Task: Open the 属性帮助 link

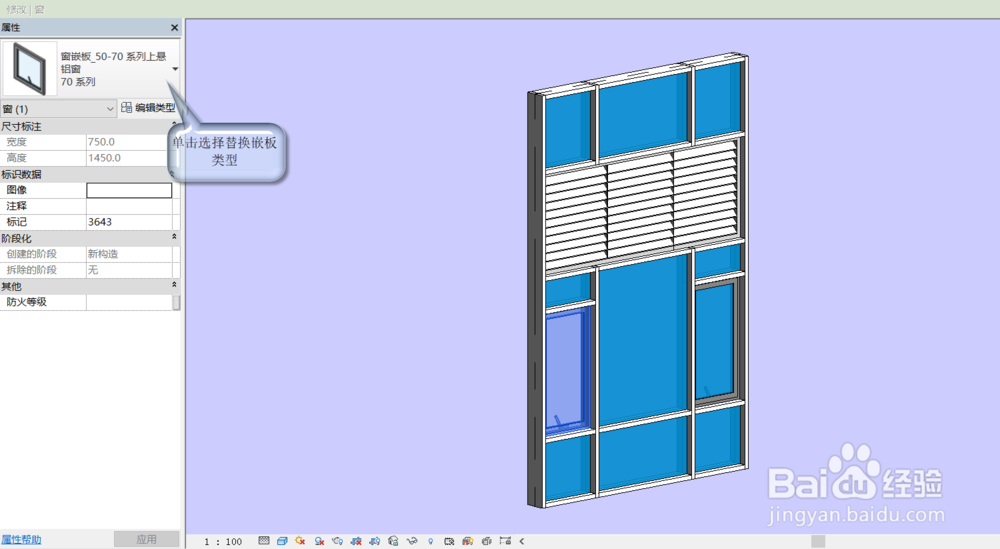Action: 21,539
